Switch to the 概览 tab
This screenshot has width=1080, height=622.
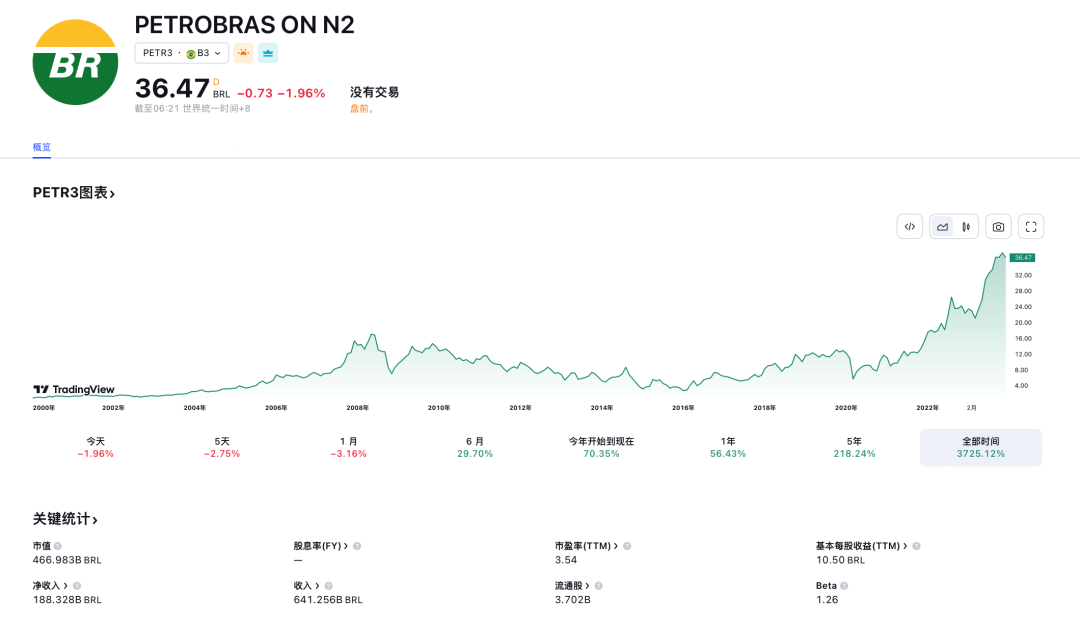pyautogui.click(x=41, y=147)
